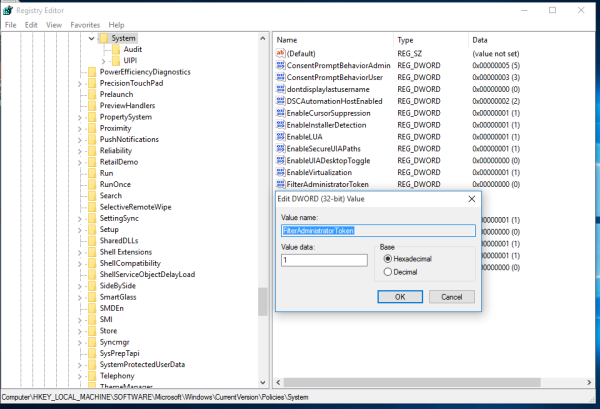Screen dimensions: 600x409
Task: Click values pane scroll right arrow
Action: point(589,383)
